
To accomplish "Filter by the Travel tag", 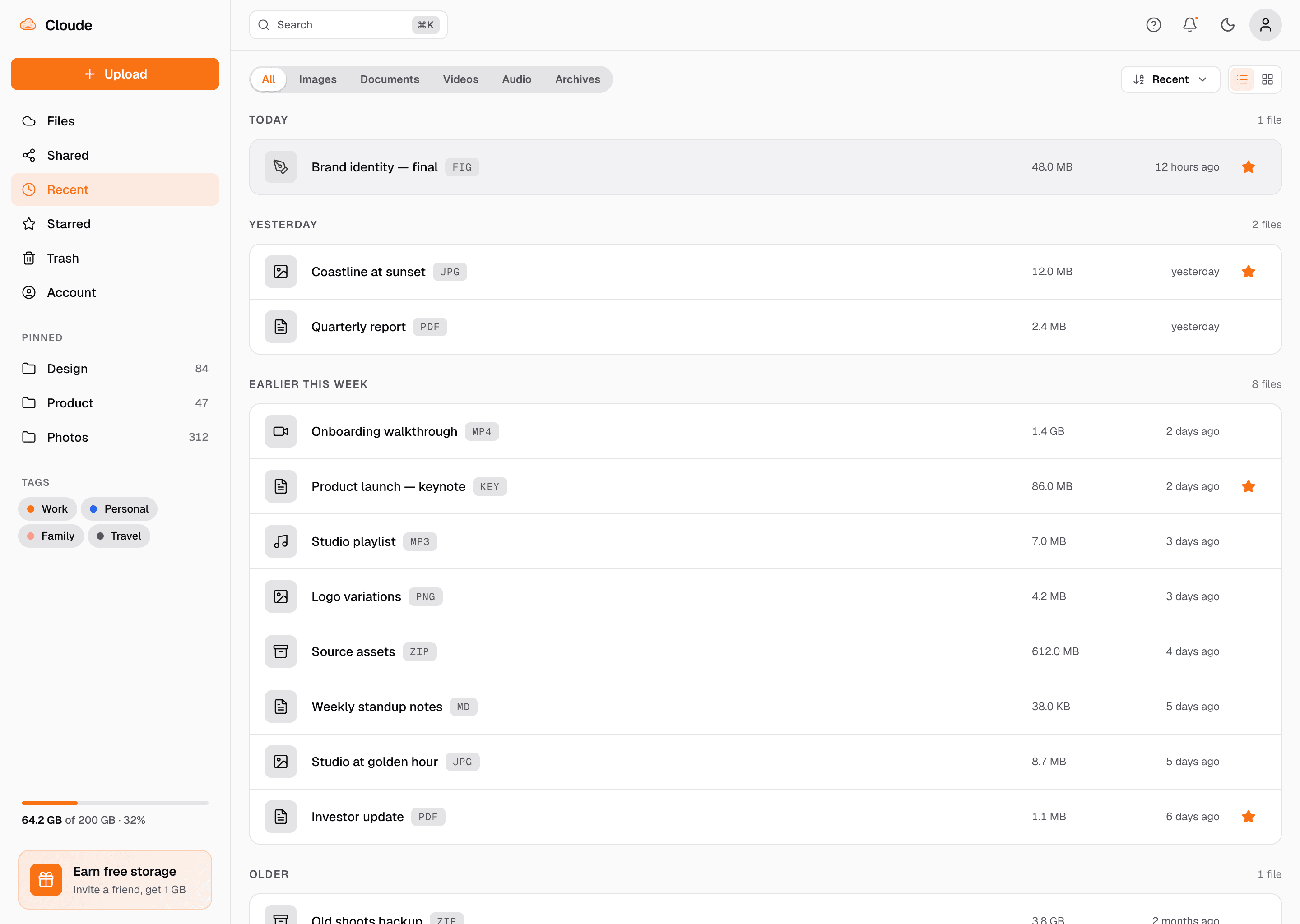I will pyautogui.click(x=118, y=536).
